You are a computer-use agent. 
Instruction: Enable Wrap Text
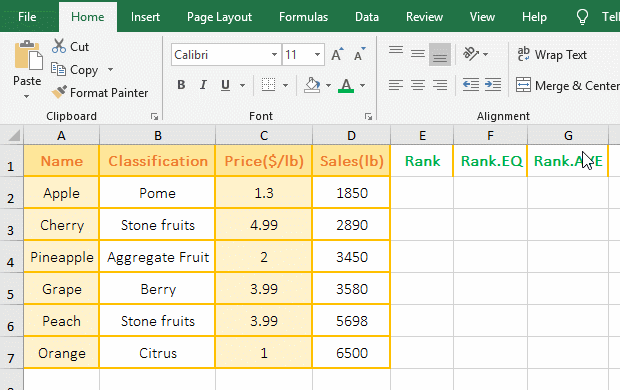(x=552, y=55)
